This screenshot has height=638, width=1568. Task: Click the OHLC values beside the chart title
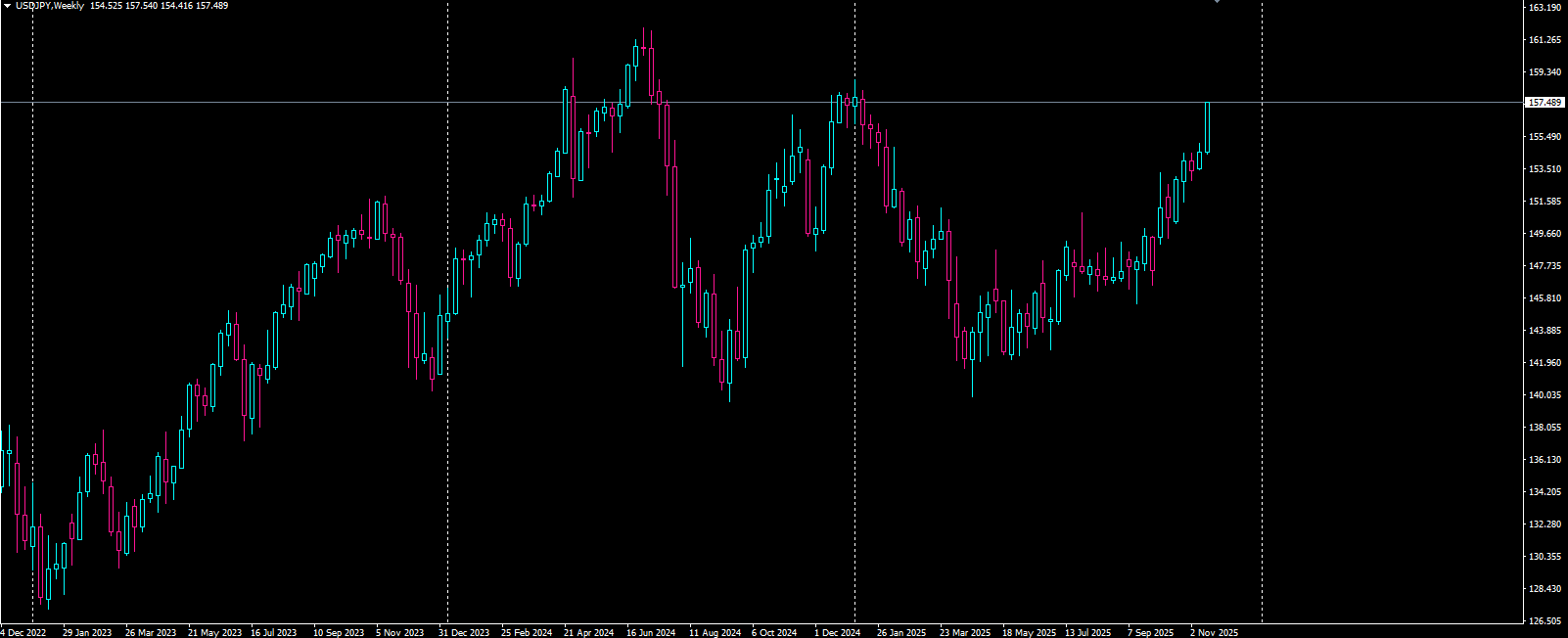tap(159, 6)
